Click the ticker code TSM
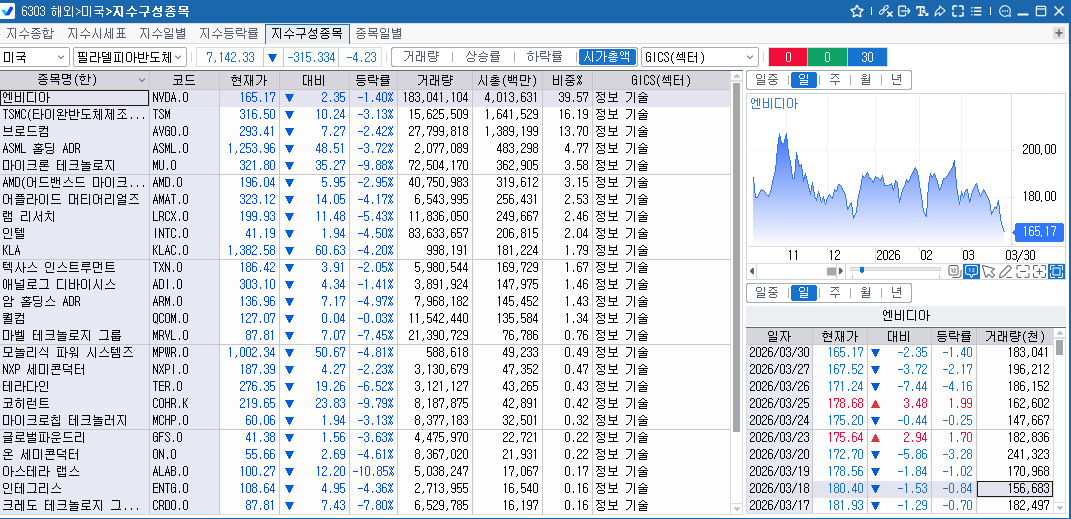This screenshot has height=519, width=1071. 161,114
